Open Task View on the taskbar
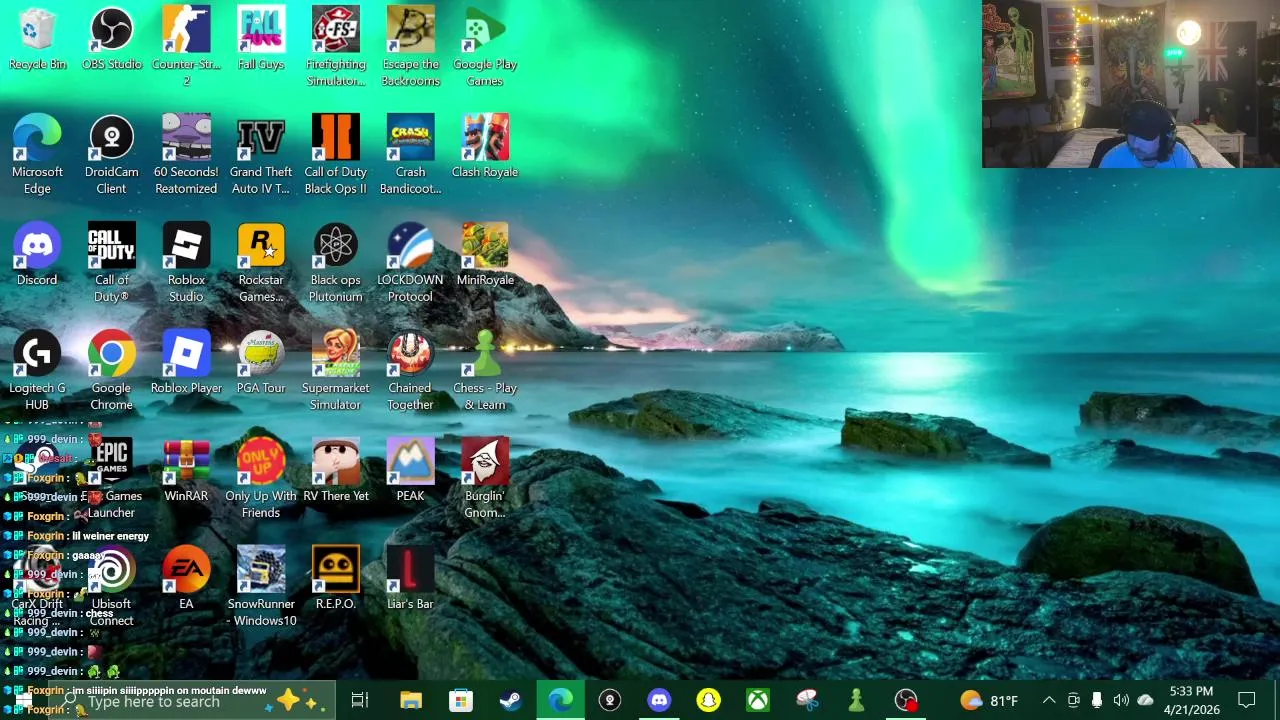 [x=360, y=701]
